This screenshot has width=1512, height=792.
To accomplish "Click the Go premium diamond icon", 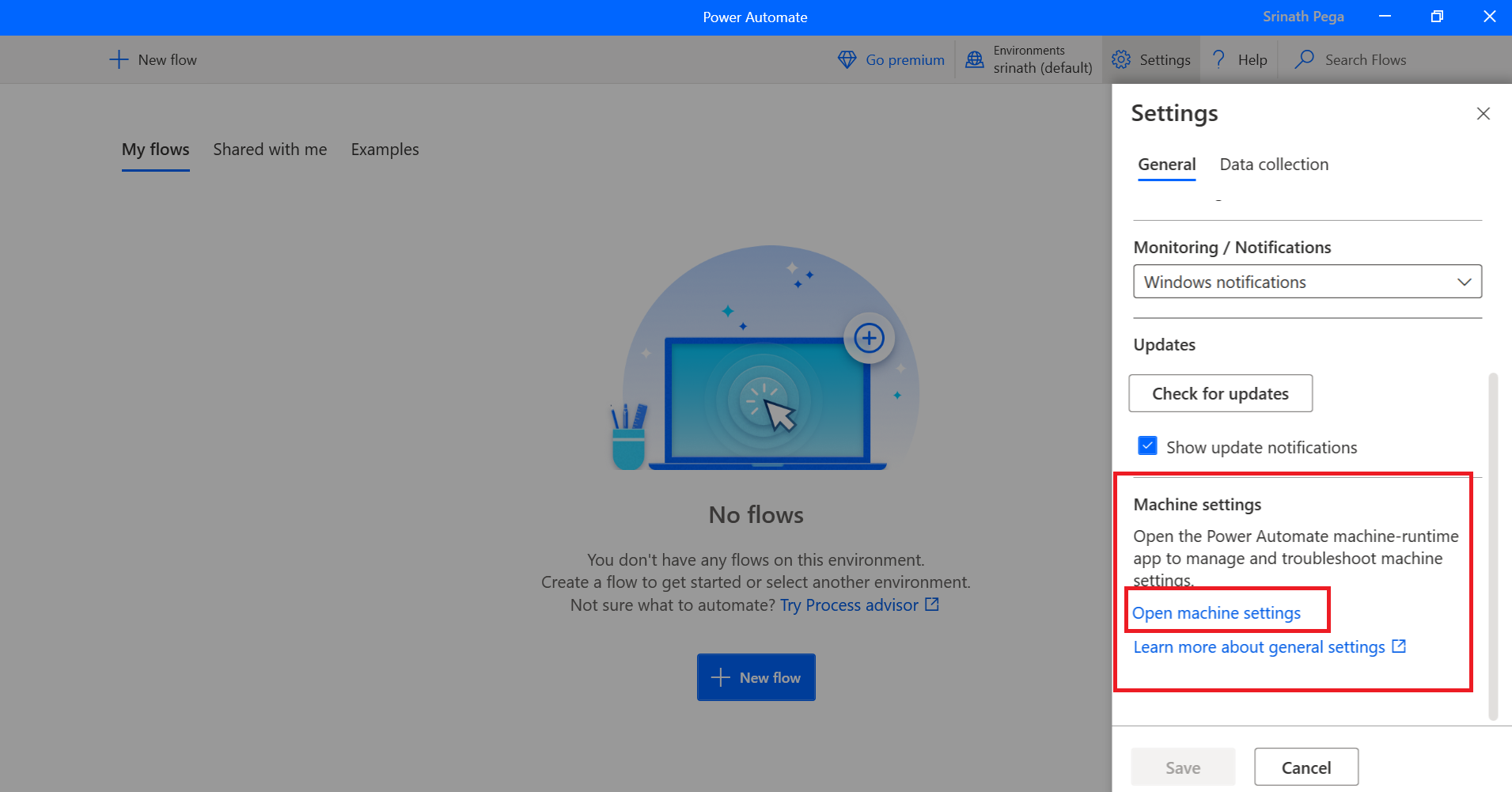I will (x=847, y=60).
